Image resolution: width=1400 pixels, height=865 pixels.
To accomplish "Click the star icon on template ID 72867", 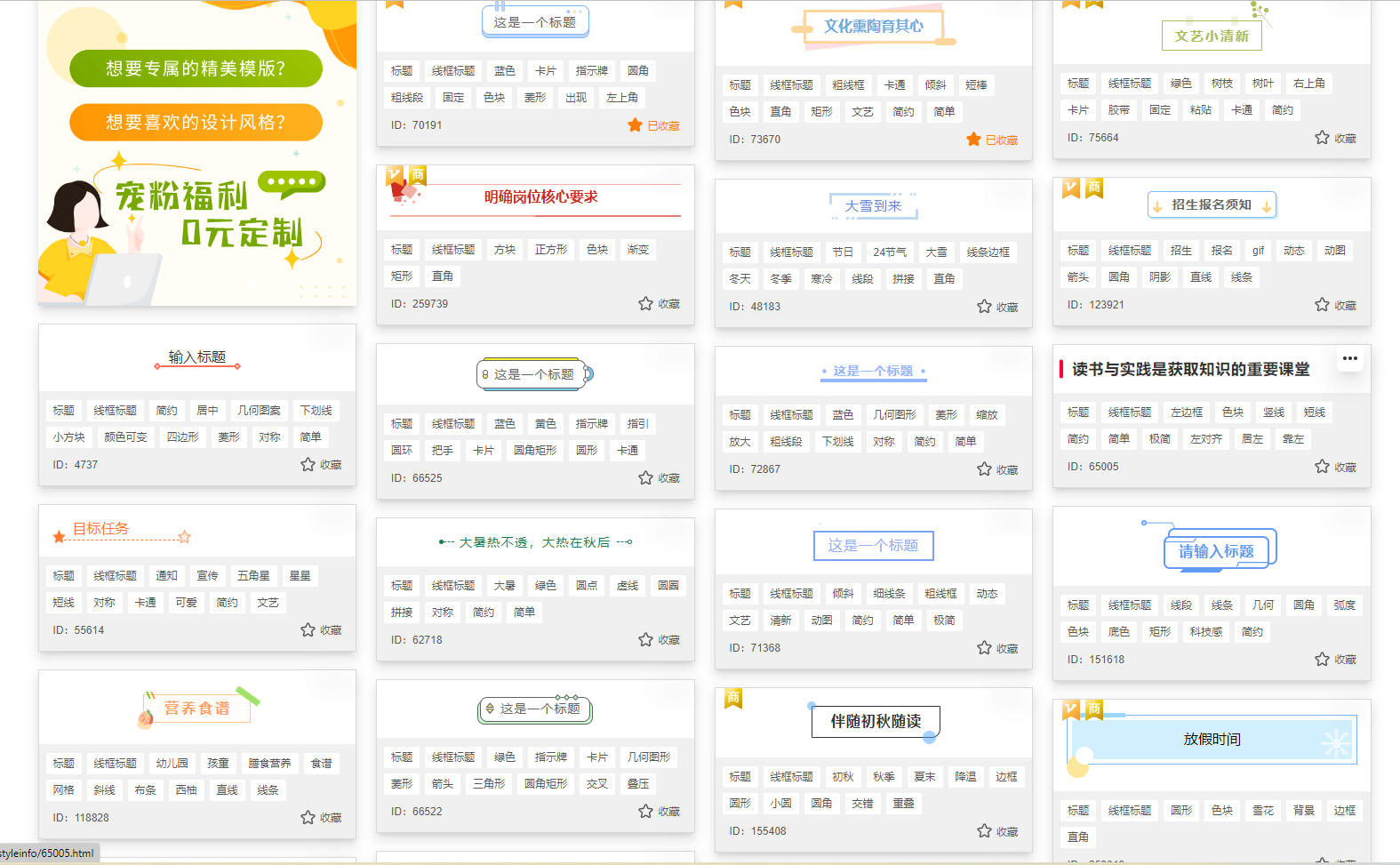I will [984, 469].
